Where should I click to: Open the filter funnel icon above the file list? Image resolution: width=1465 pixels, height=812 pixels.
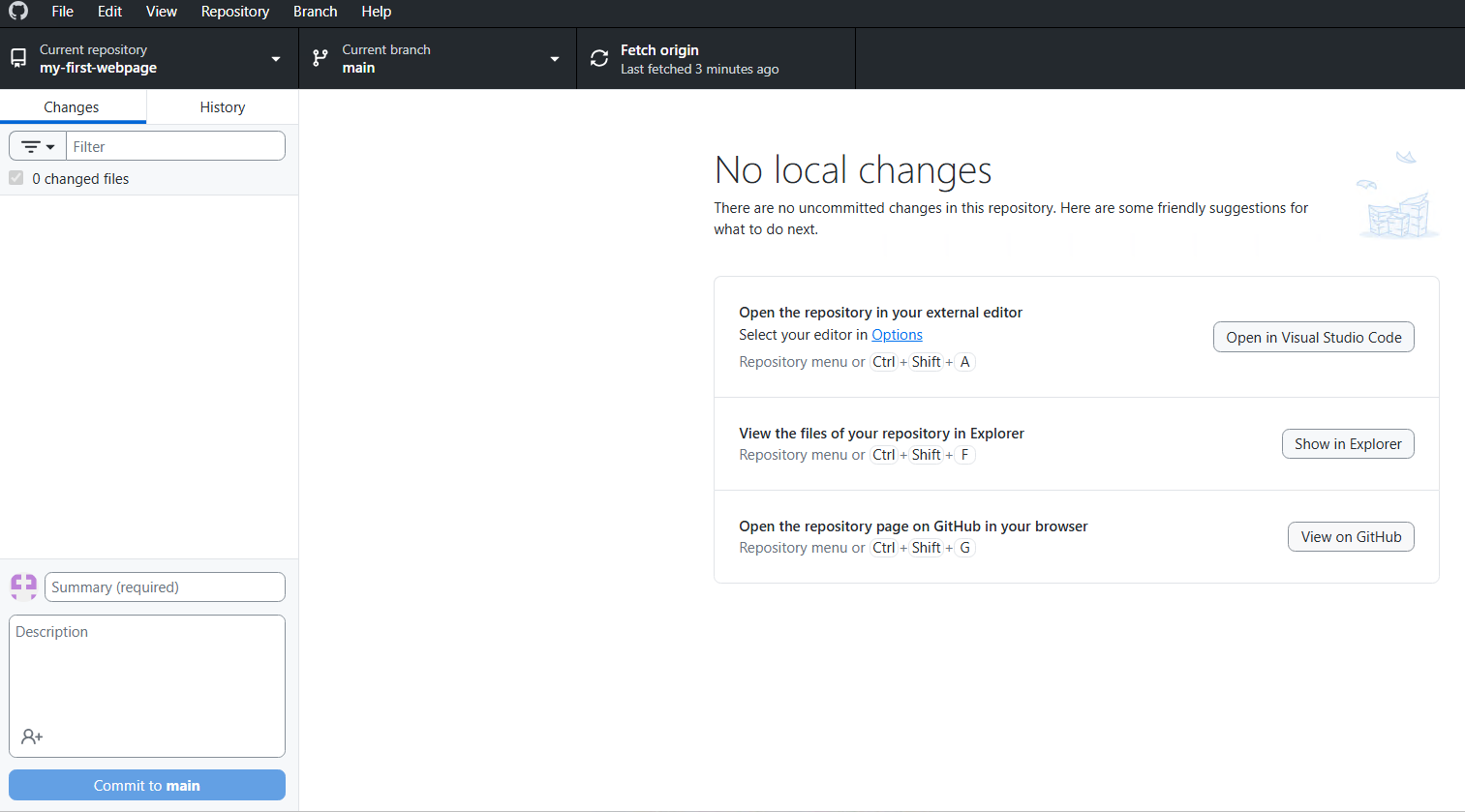point(31,145)
